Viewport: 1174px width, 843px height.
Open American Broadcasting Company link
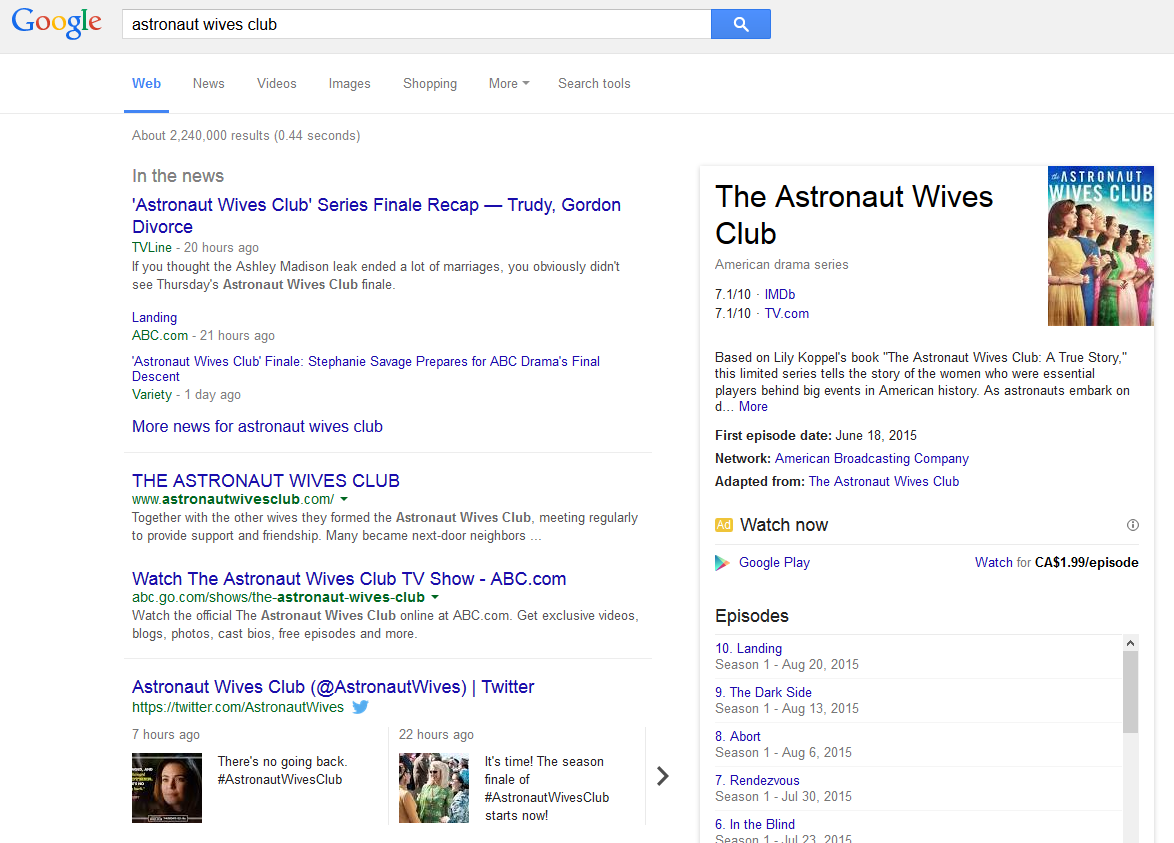tap(871, 459)
